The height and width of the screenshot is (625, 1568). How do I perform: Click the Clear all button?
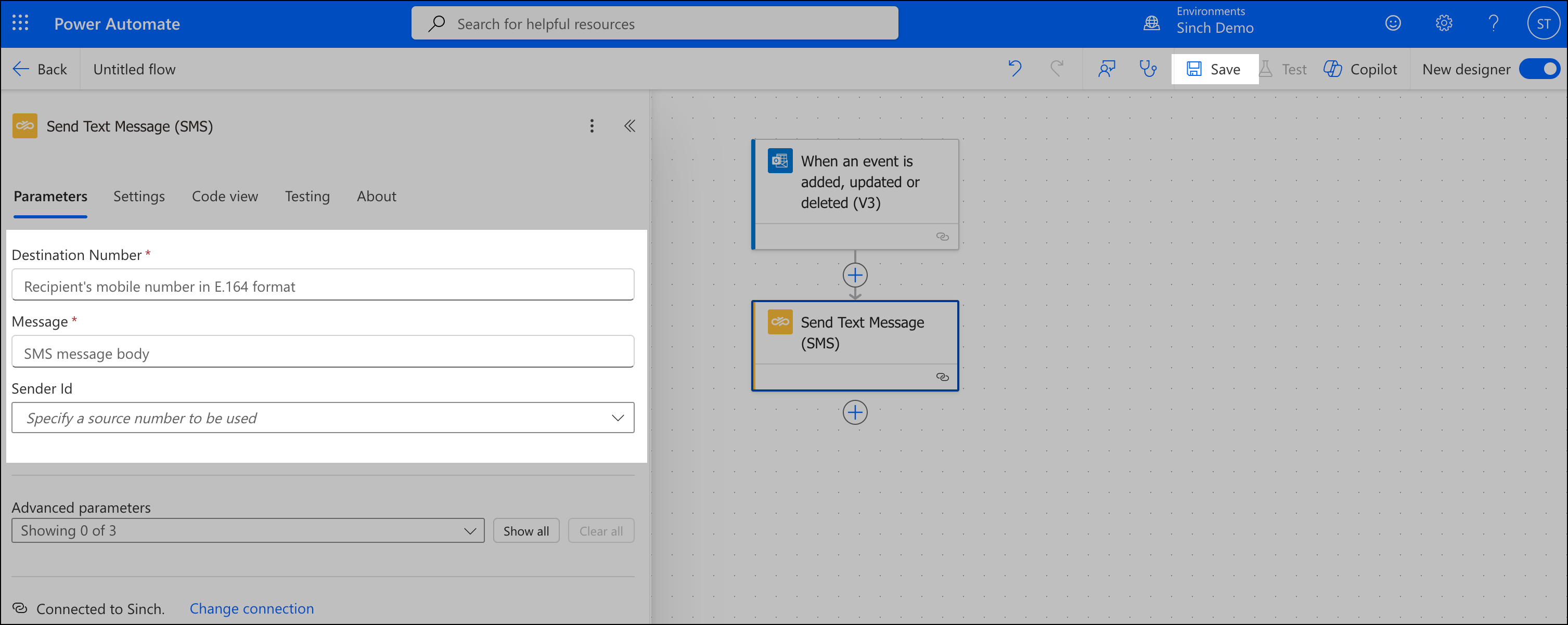pyautogui.click(x=601, y=531)
